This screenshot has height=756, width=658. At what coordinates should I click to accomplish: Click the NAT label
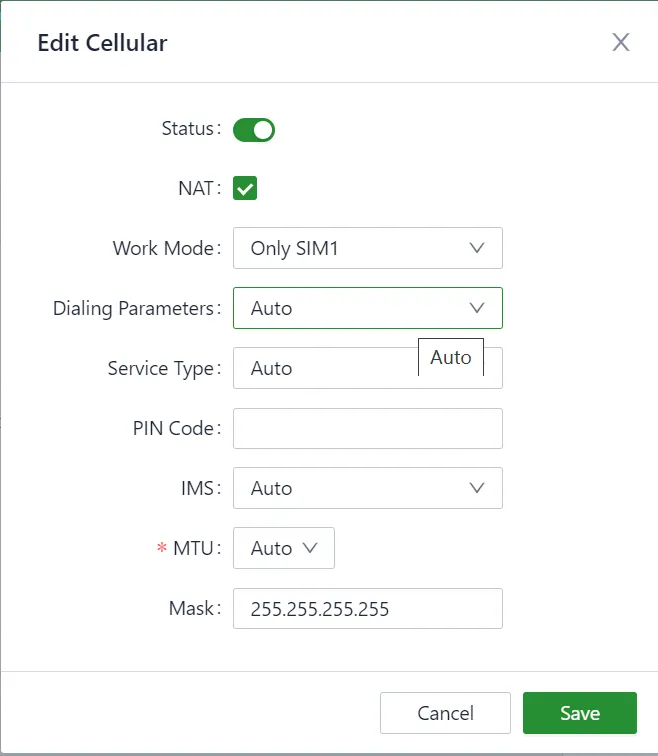(x=200, y=188)
